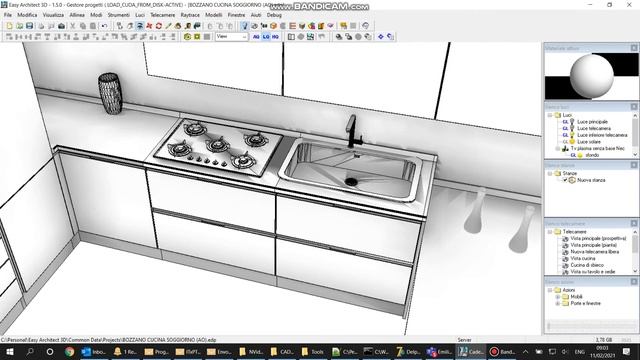Open Windows Start menu
640x360 pixels.
10,351
